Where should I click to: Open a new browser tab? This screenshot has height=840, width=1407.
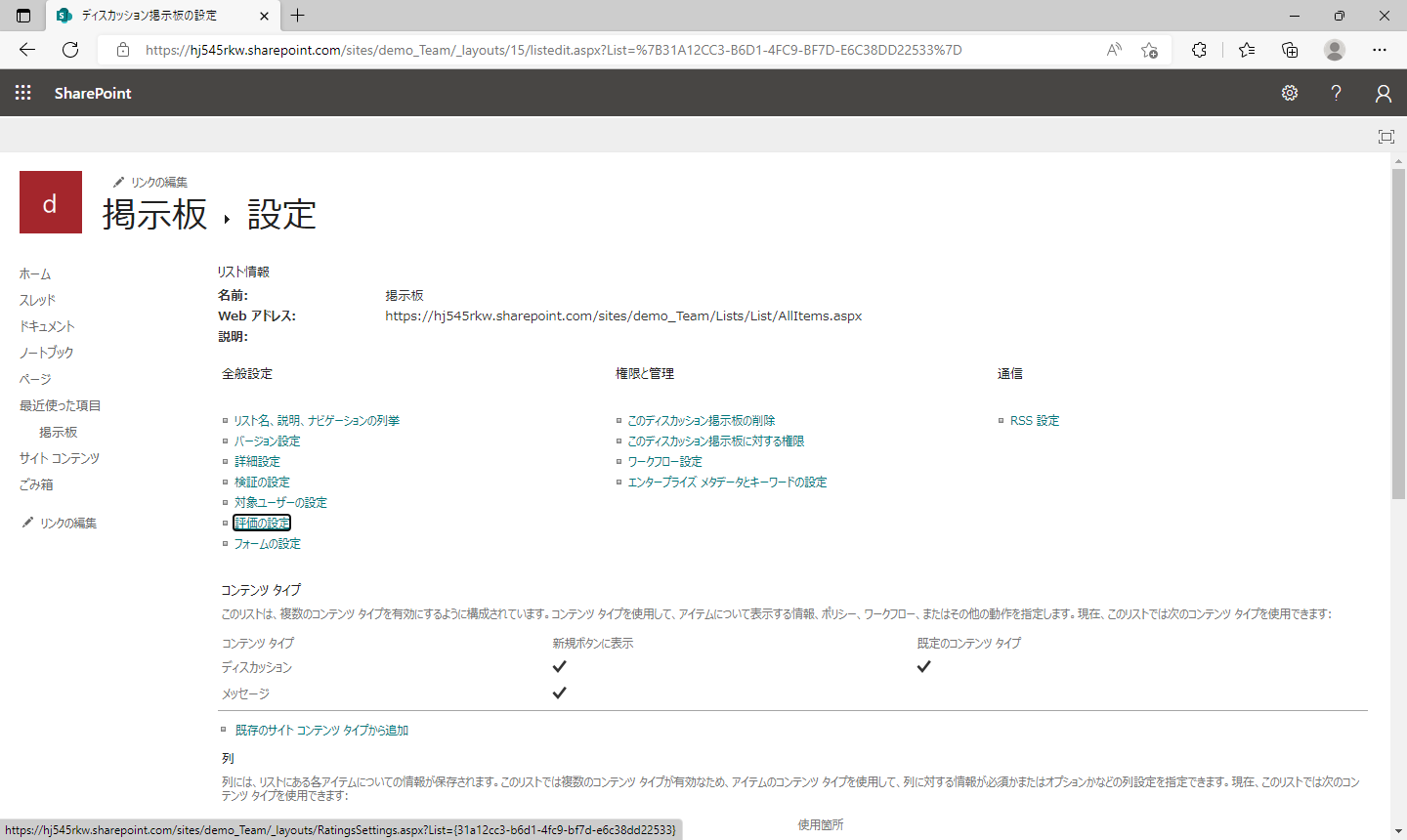(298, 16)
